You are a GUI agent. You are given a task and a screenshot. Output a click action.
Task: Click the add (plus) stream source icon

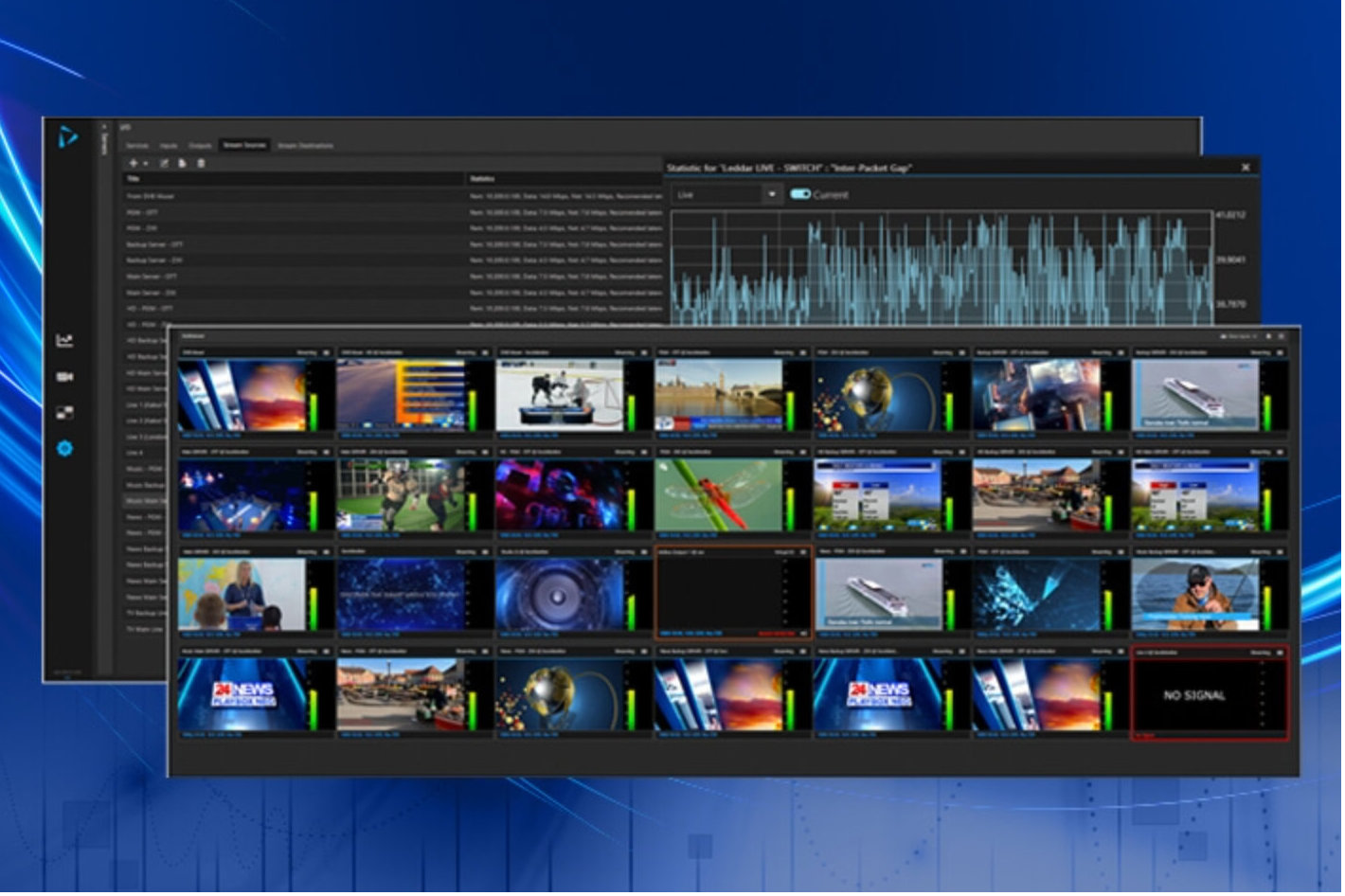[134, 164]
